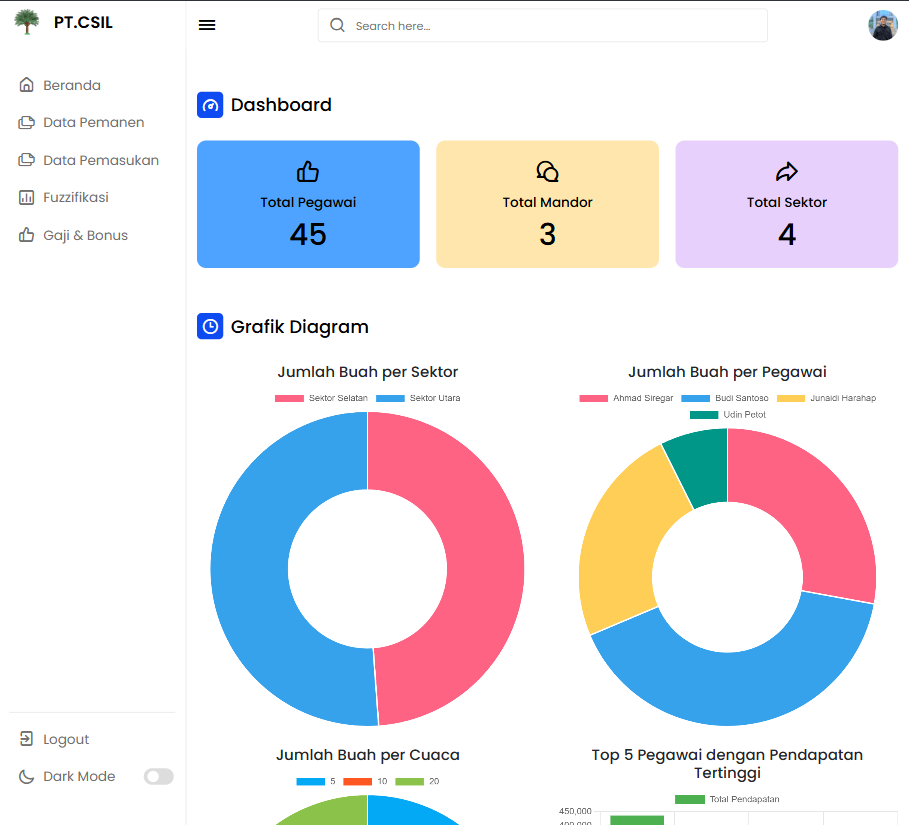Open Beranda in the sidebar

[x=71, y=85]
